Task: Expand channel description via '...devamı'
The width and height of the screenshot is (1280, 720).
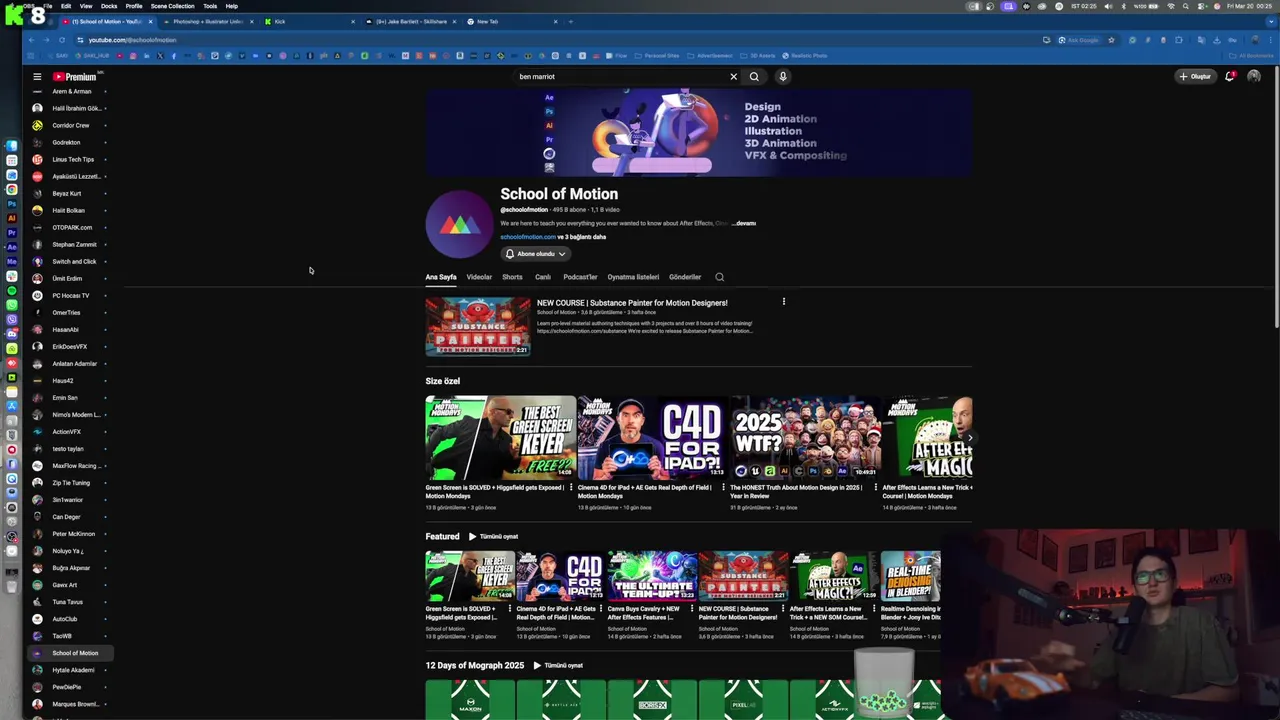Action: (x=744, y=223)
